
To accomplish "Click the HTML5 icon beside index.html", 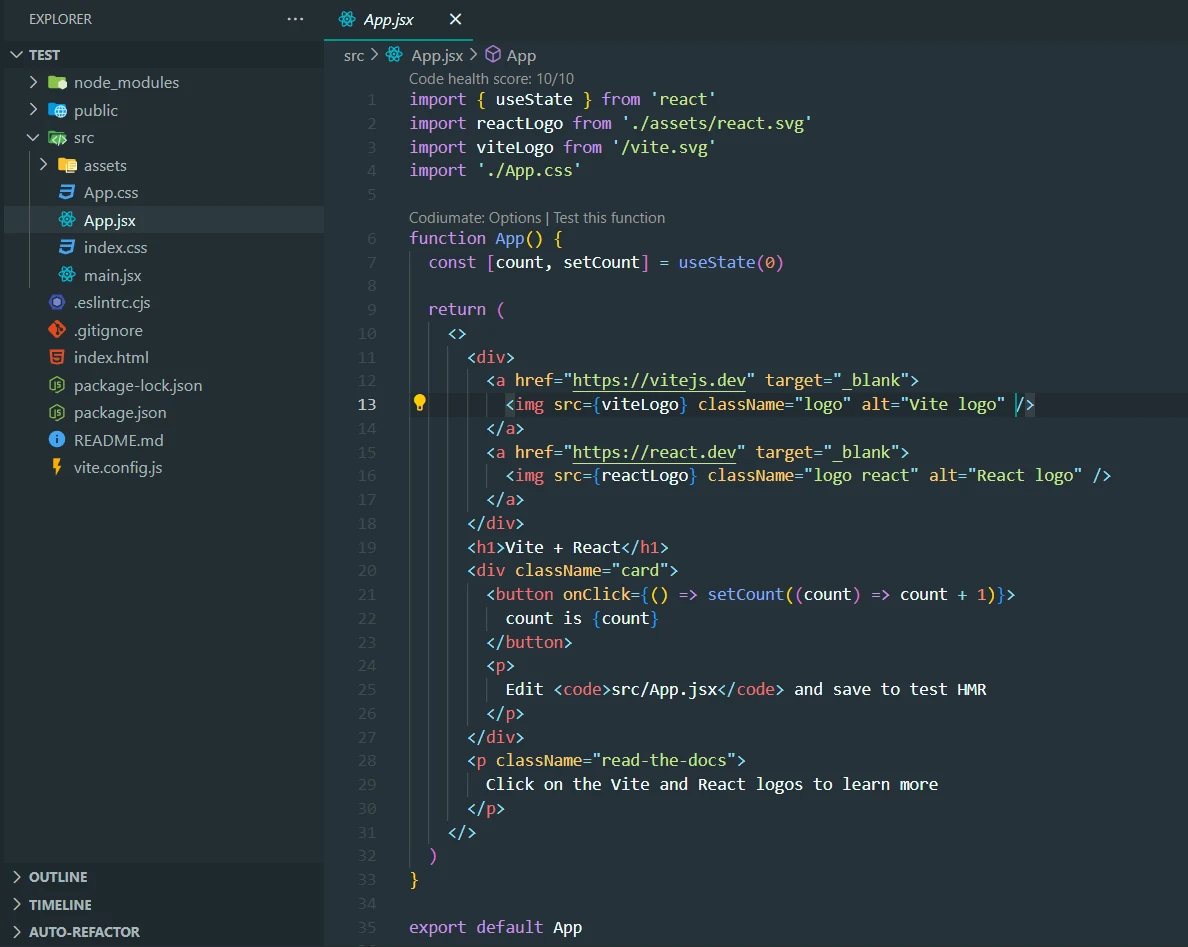I will coord(57,357).
